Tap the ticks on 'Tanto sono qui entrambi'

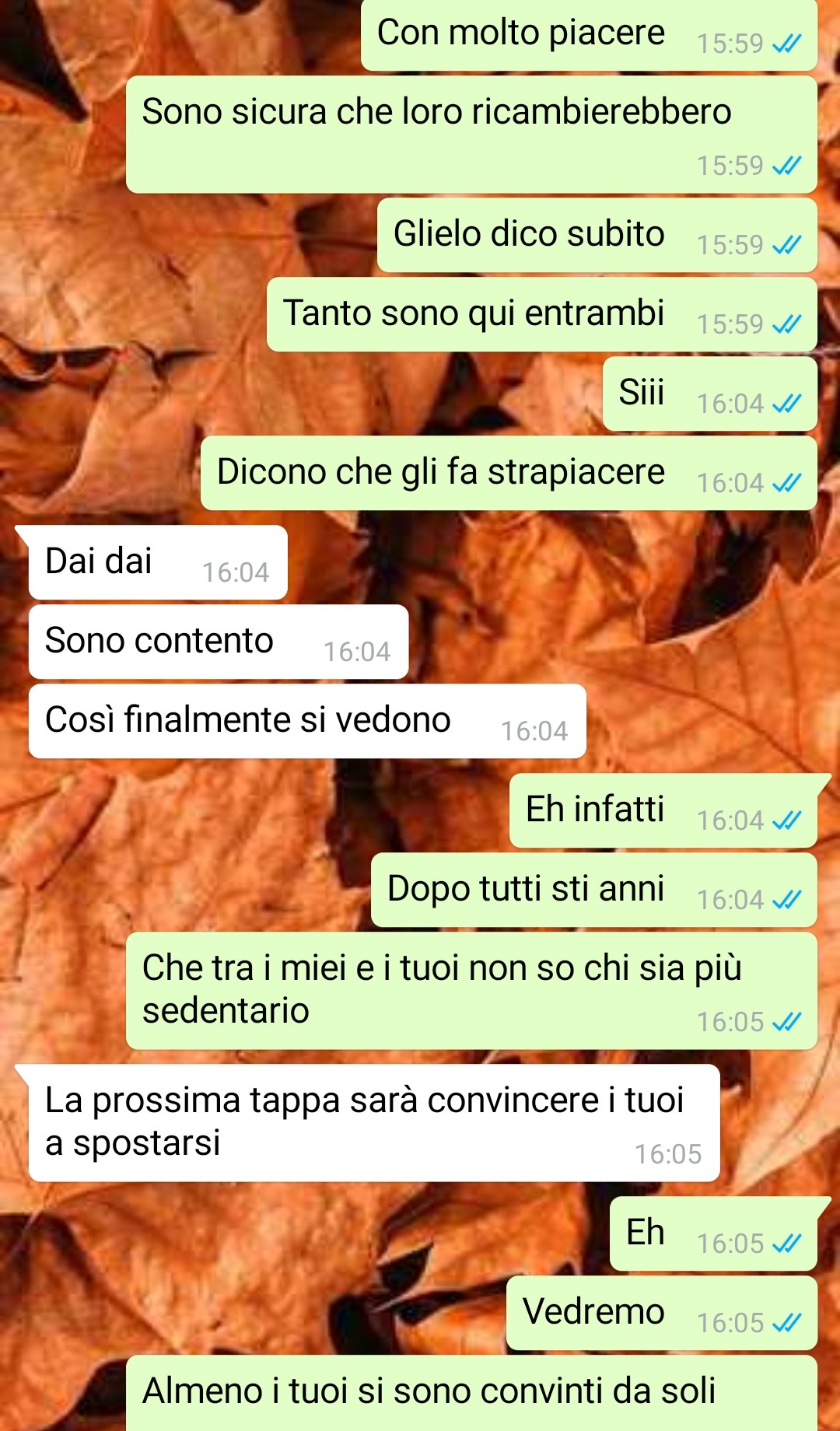pos(786,324)
